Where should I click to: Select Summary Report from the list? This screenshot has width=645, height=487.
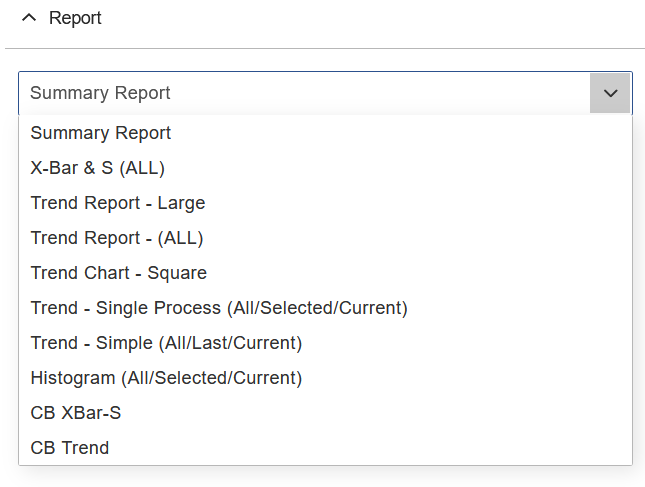pos(101,133)
